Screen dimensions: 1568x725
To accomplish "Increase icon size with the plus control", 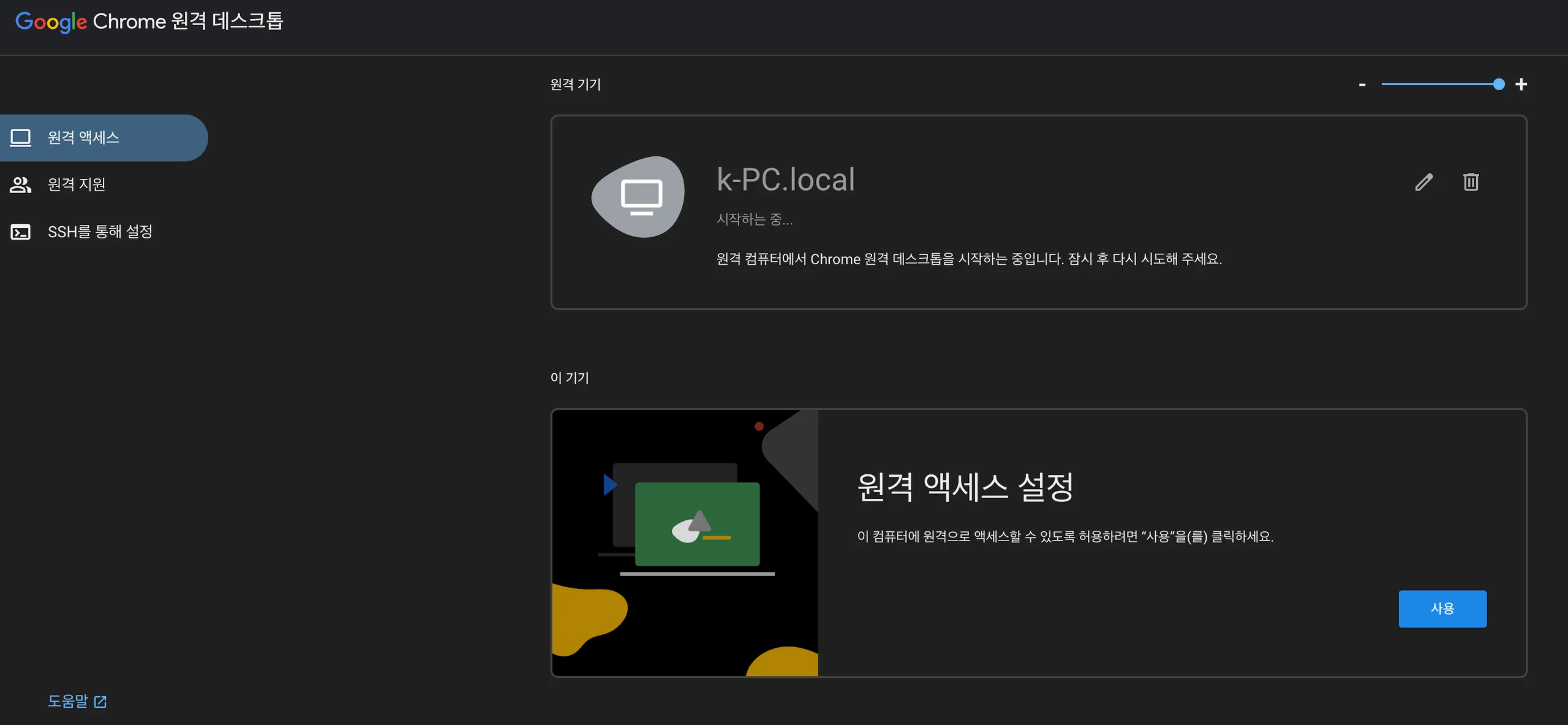I will (1521, 84).
